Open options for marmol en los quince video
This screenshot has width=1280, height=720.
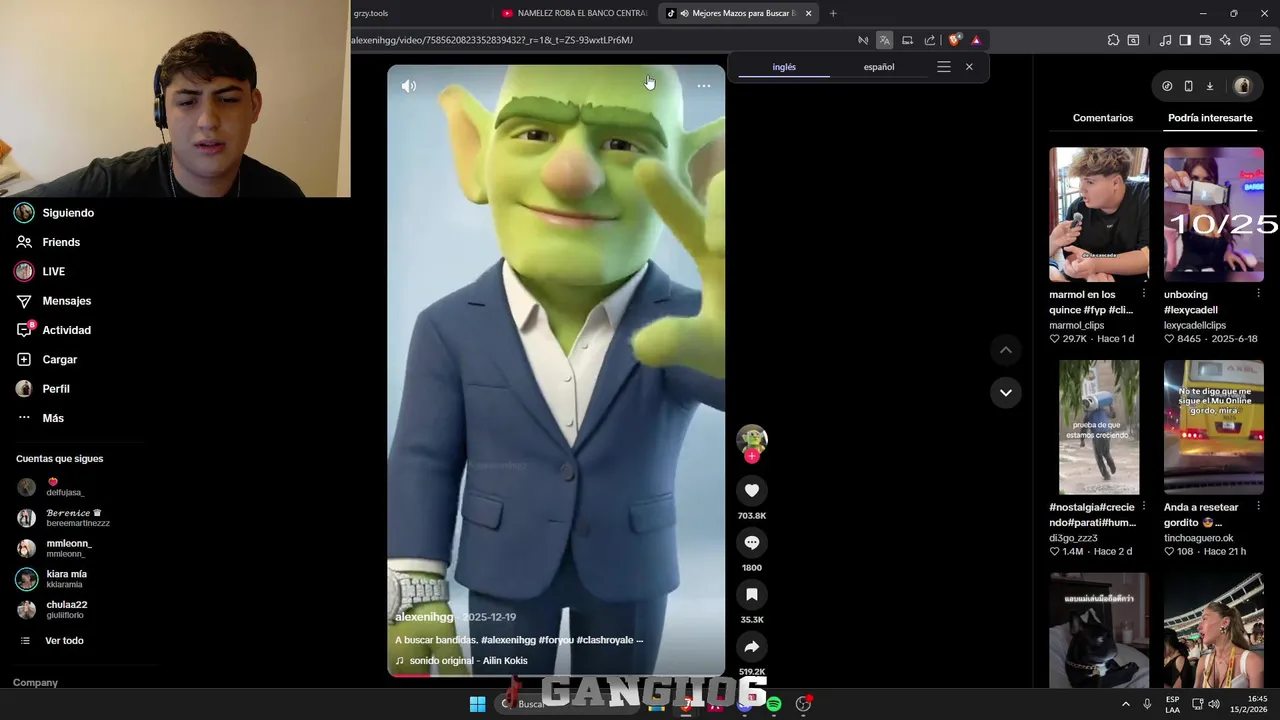[1144, 294]
